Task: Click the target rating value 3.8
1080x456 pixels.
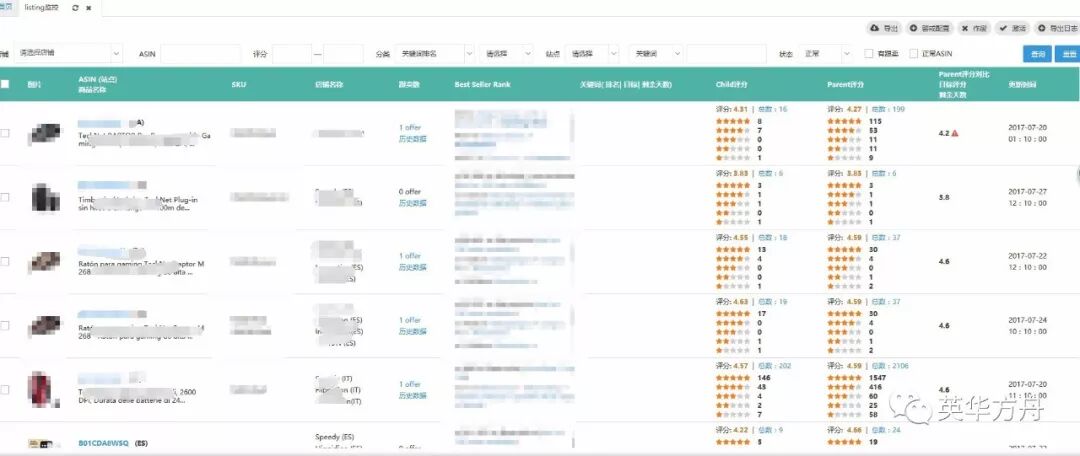Action: 944,197
